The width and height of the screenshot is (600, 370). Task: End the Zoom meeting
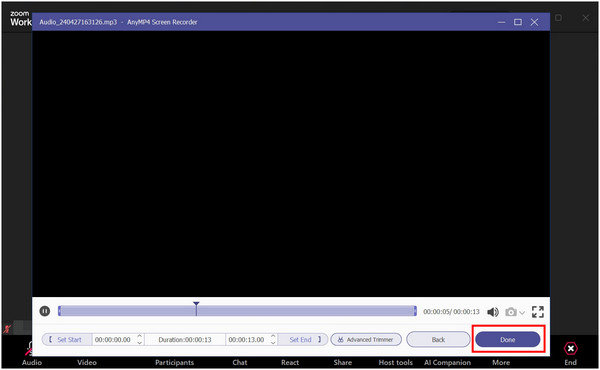(x=571, y=353)
